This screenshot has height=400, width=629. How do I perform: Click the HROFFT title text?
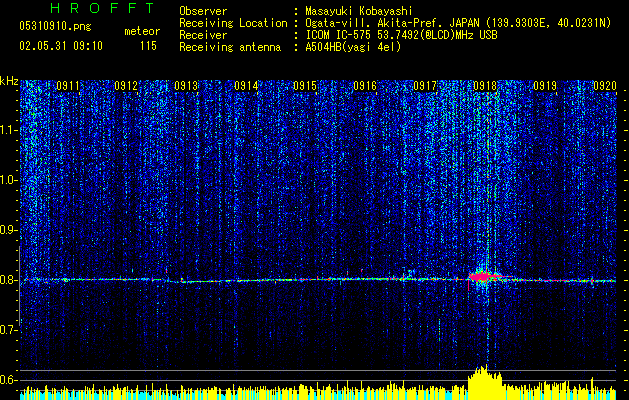(103, 8)
